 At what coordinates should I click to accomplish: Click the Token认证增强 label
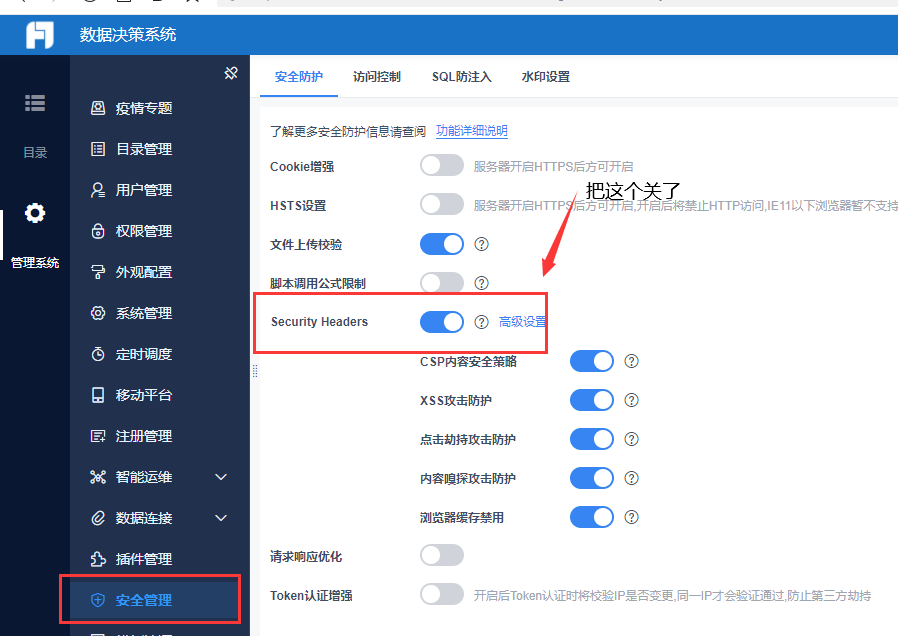[311, 596]
